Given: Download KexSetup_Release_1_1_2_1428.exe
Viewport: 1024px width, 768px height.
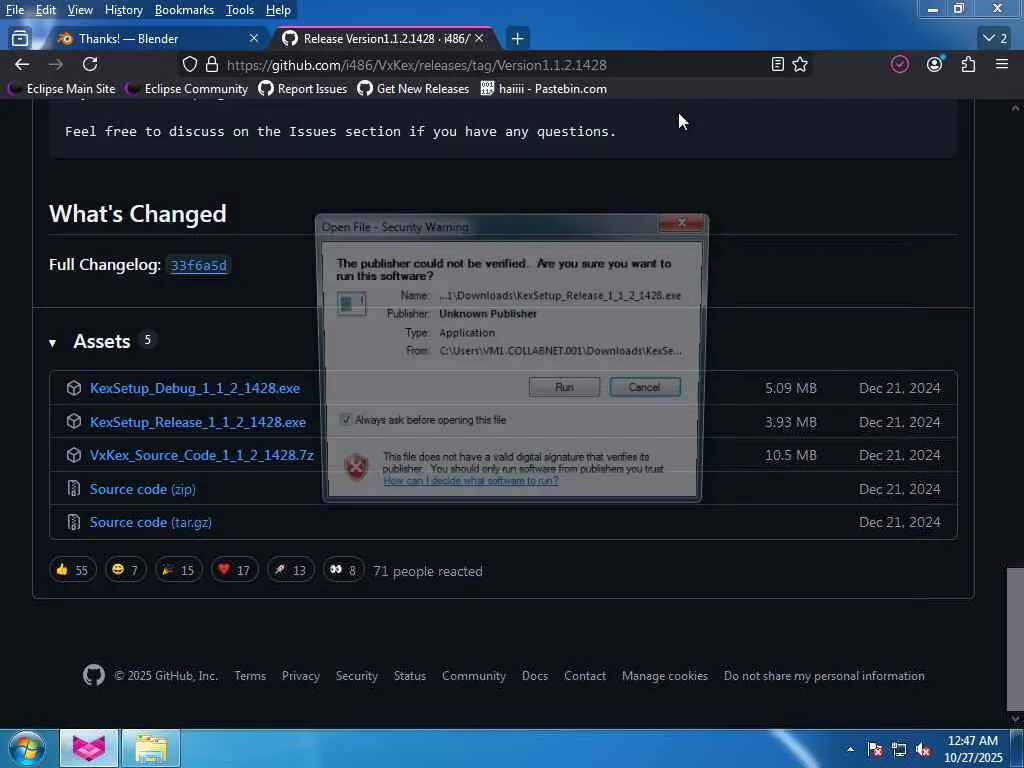Looking at the screenshot, I should [x=198, y=422].
